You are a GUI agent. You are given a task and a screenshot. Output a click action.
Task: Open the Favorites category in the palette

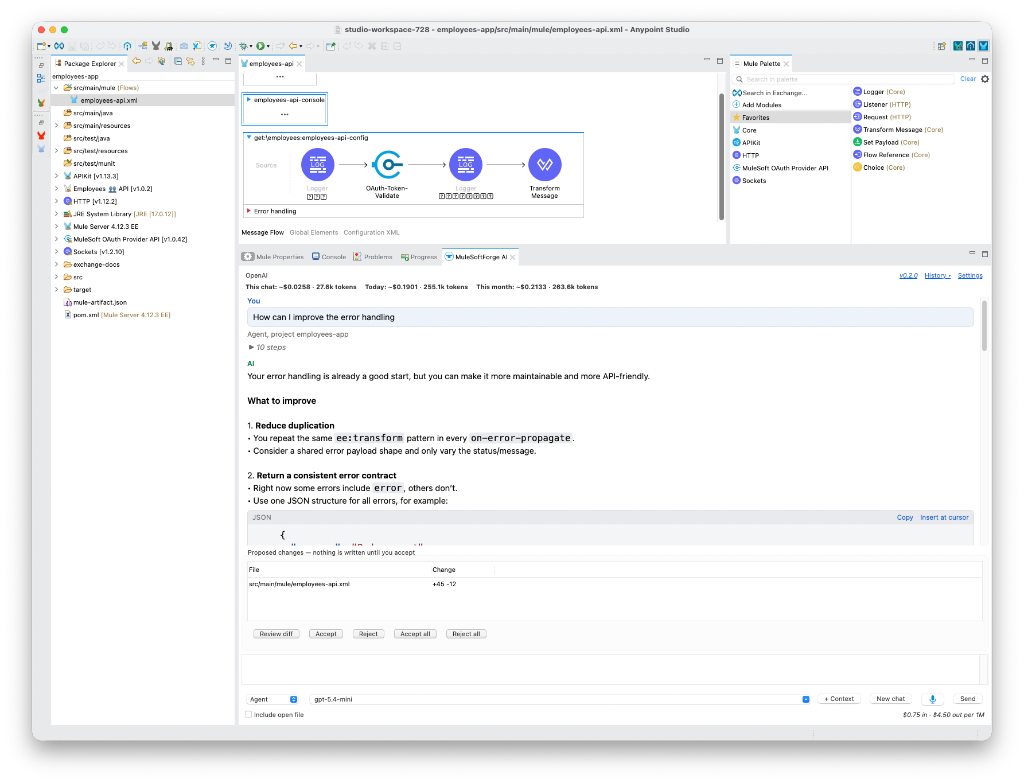(790, 118)
